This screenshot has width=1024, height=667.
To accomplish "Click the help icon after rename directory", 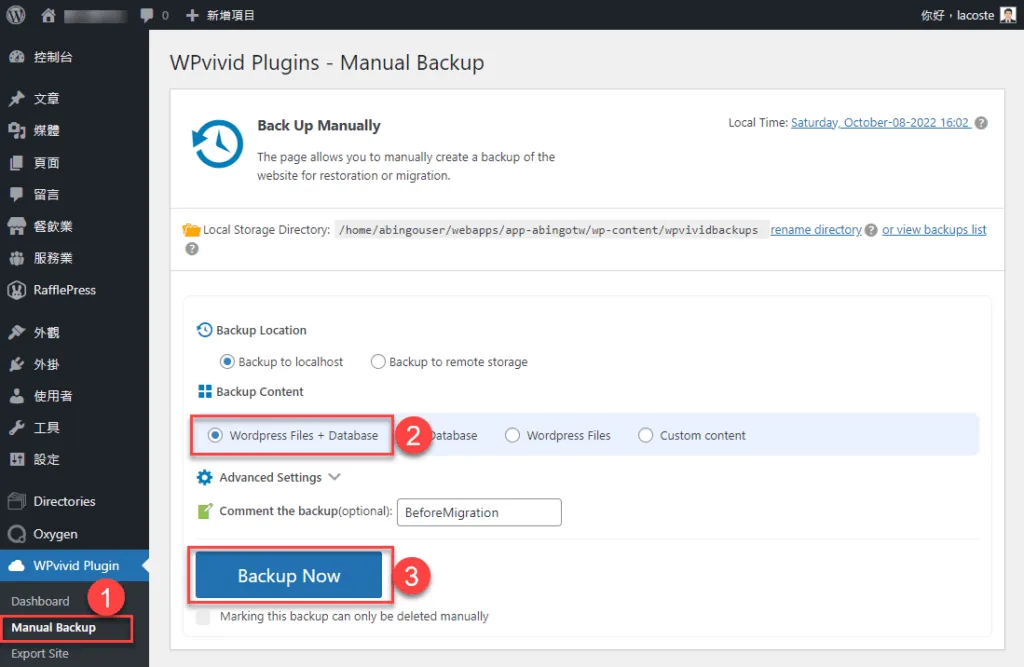I will (x=871, y=230).
